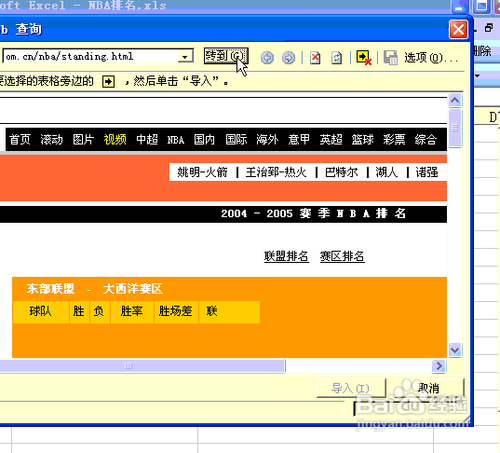Screen dimensions: 500x453
Task: Click the vertical scrollbar up arrow
Action: [455, 100]
